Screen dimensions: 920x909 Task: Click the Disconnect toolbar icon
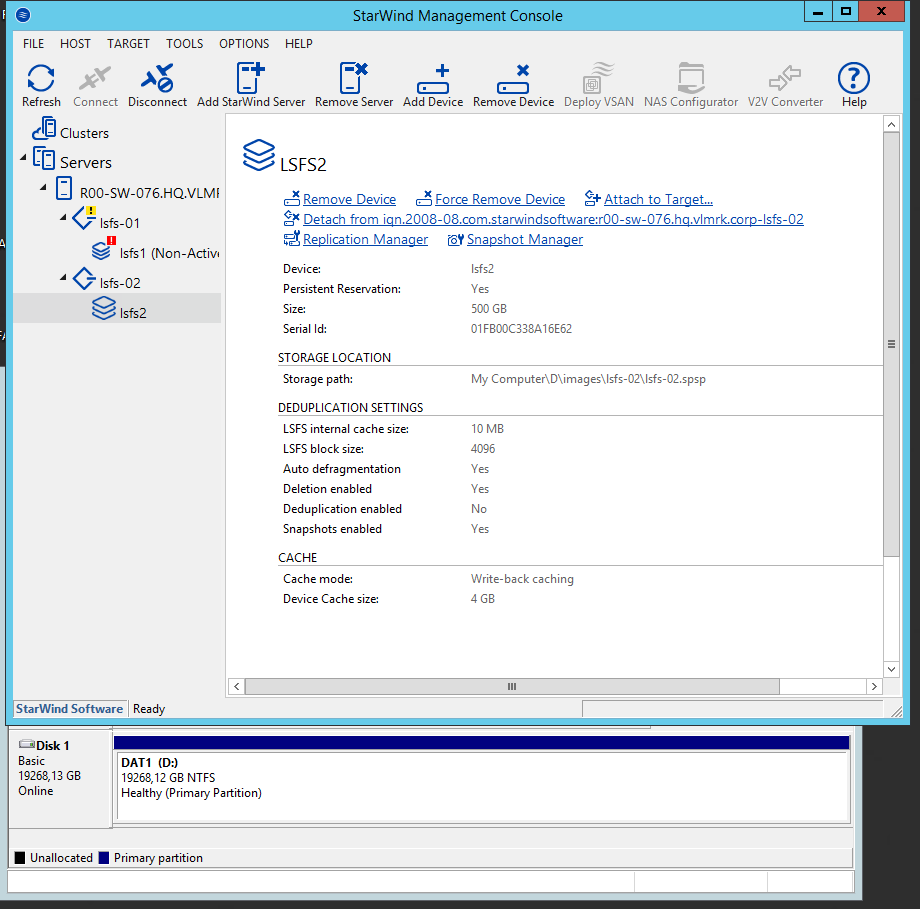(157, 78)
